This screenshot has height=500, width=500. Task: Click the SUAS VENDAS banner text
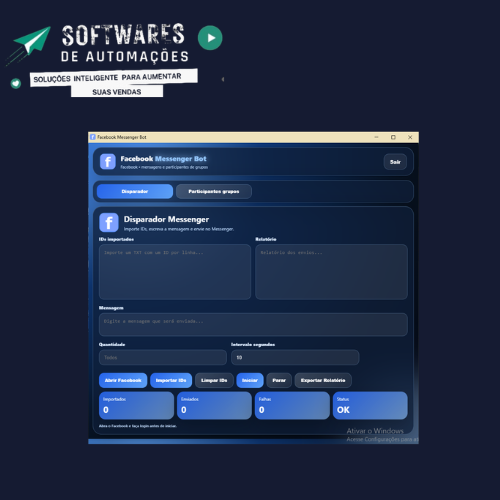coord(117,92)
